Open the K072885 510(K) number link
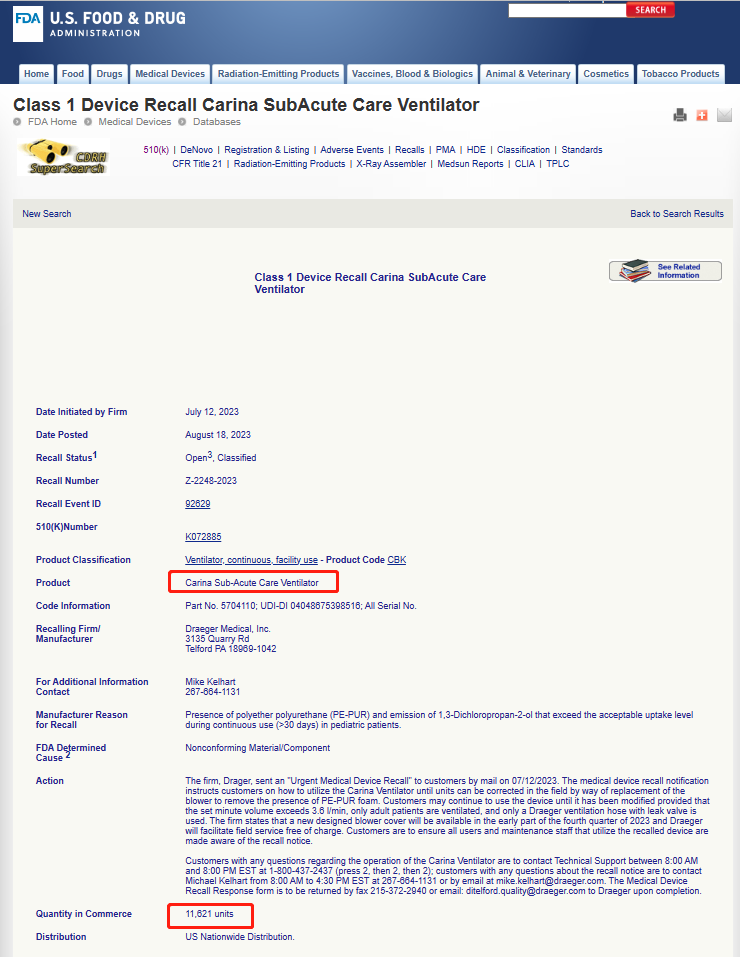Screen dimensions: 740x957 203,537
